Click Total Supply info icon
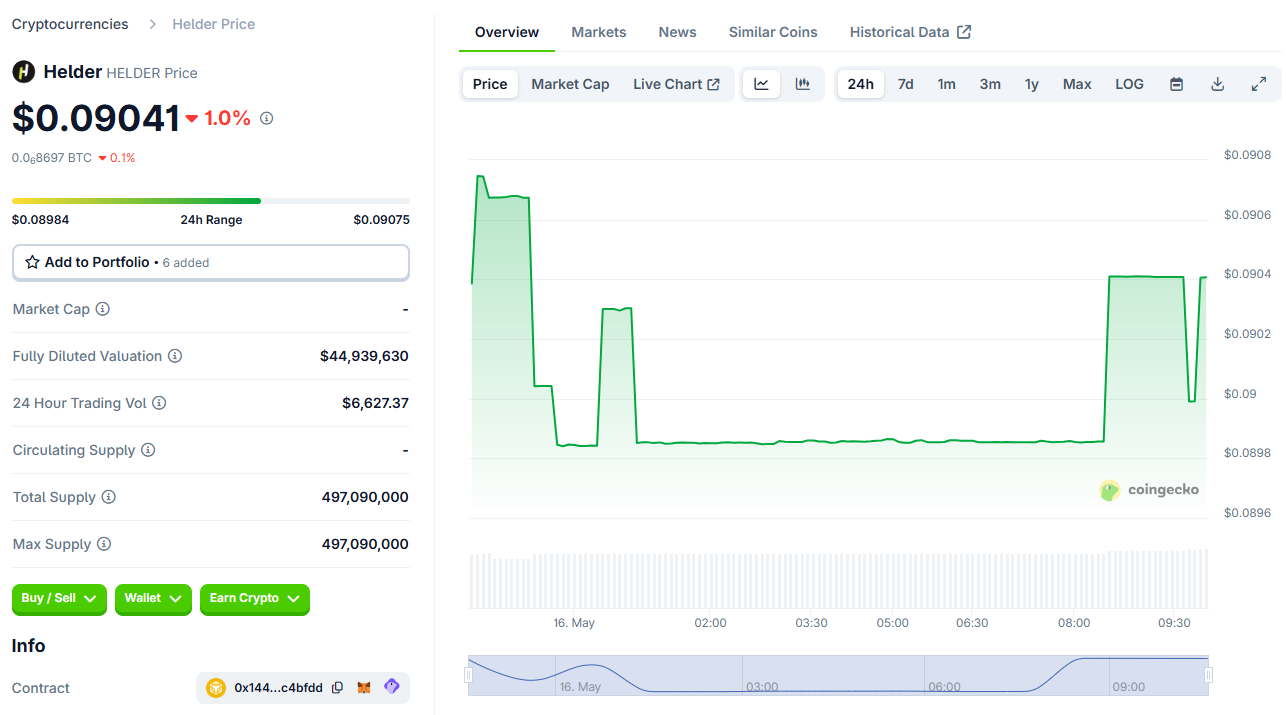 click(x=109, y=497)
